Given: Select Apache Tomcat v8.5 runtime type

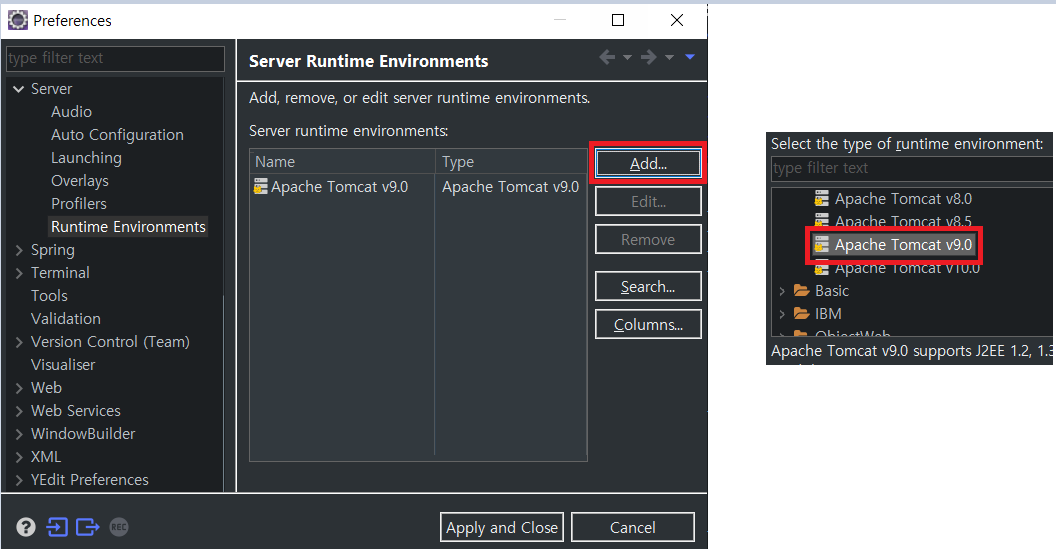Looking at the screenshot, I should point(903,221).
